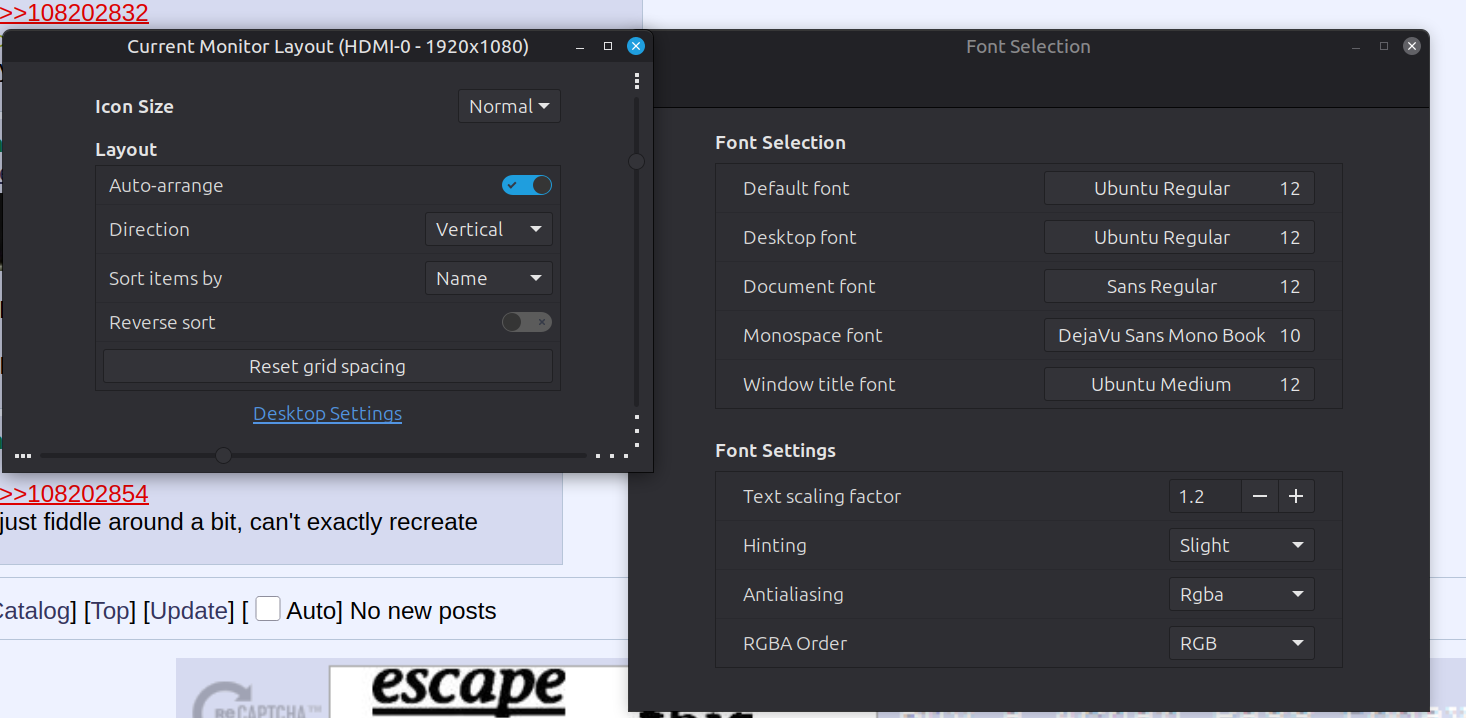
Task: Open the >>108202854 post reference link
Action: [x=74, y=494]
